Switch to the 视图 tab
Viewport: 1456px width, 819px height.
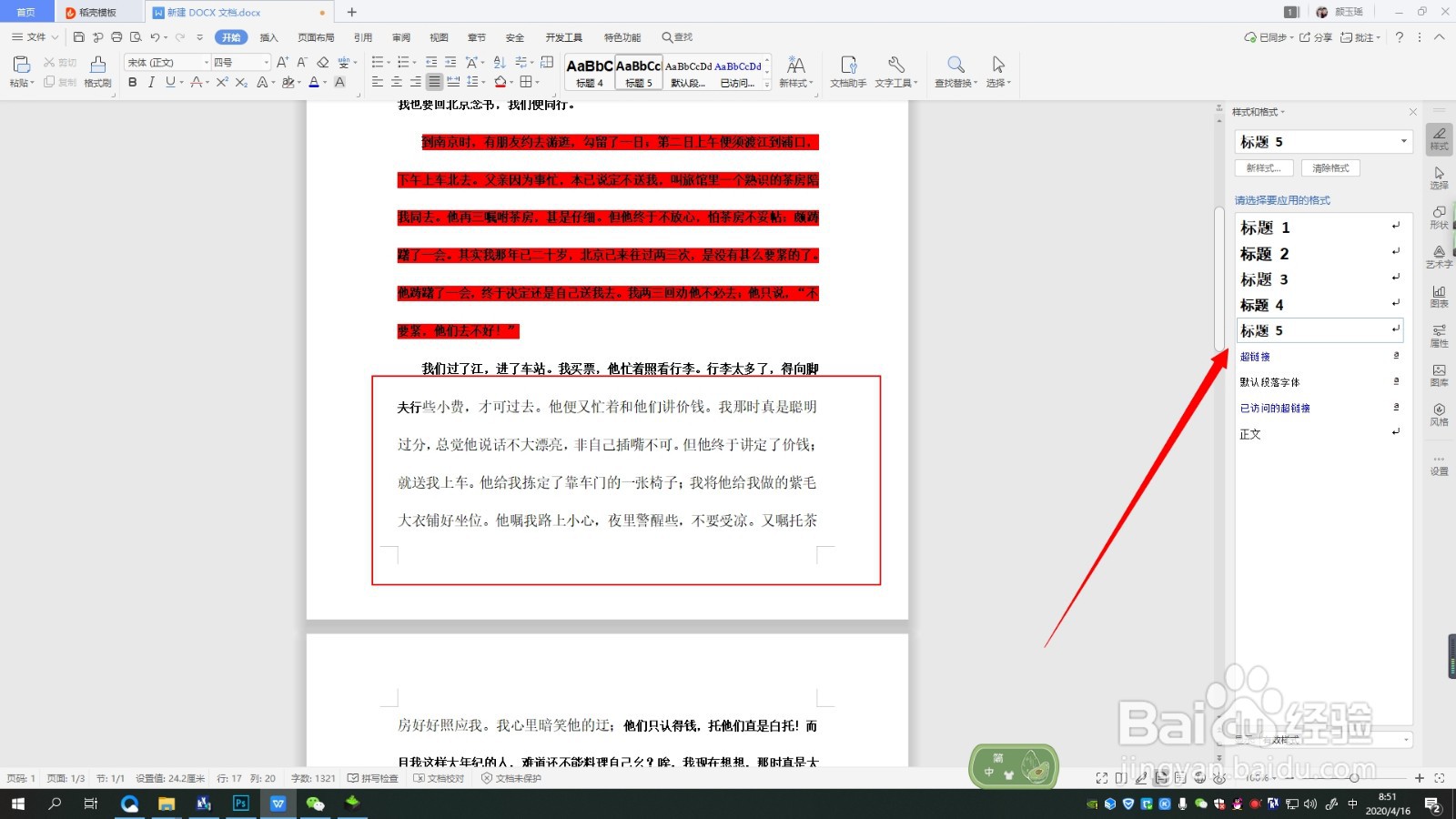coord(440,37)
